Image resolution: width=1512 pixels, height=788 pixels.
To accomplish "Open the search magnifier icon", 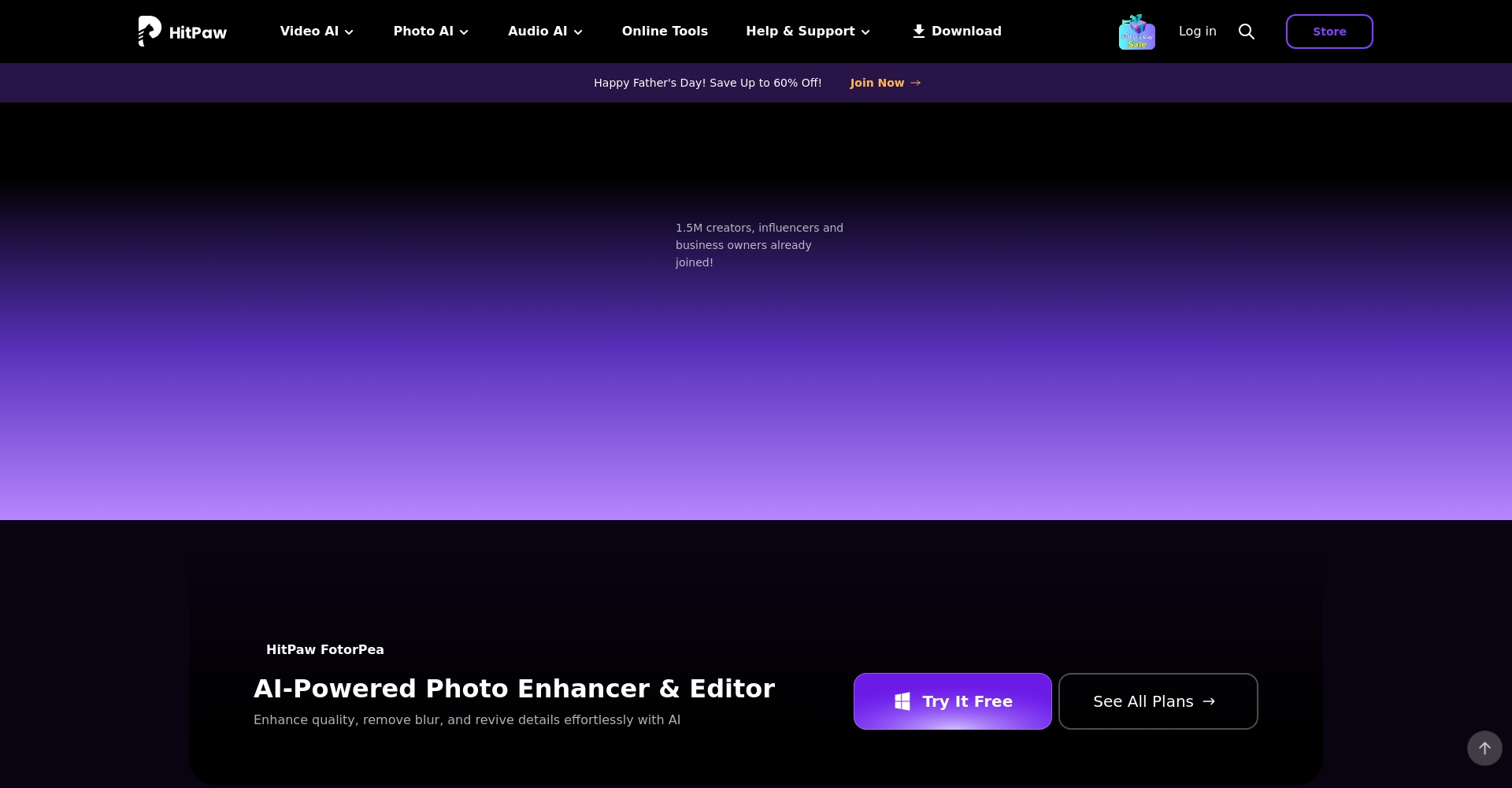I will (1247, 32).
